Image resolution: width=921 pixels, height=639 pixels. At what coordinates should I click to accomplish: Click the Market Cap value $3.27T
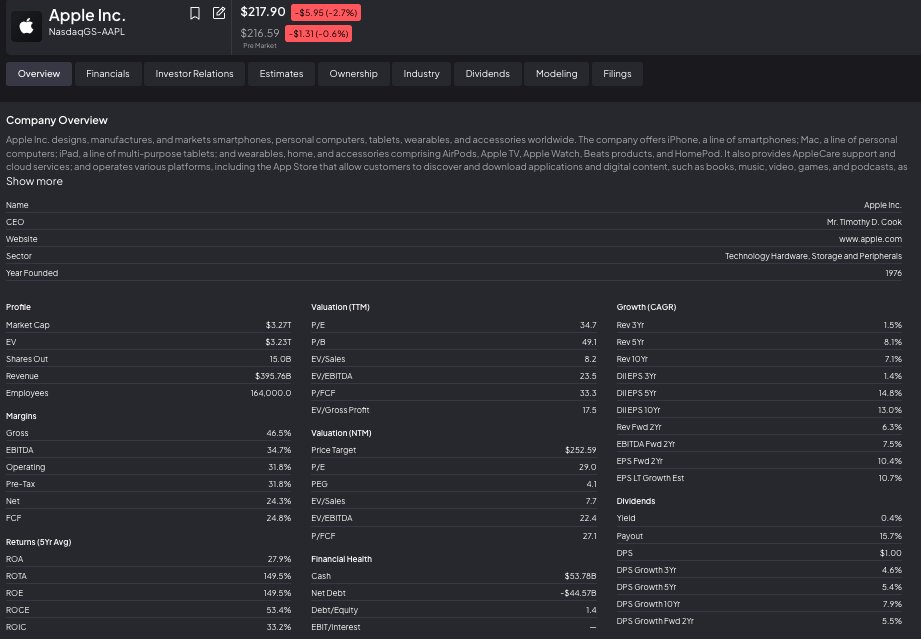278,325
